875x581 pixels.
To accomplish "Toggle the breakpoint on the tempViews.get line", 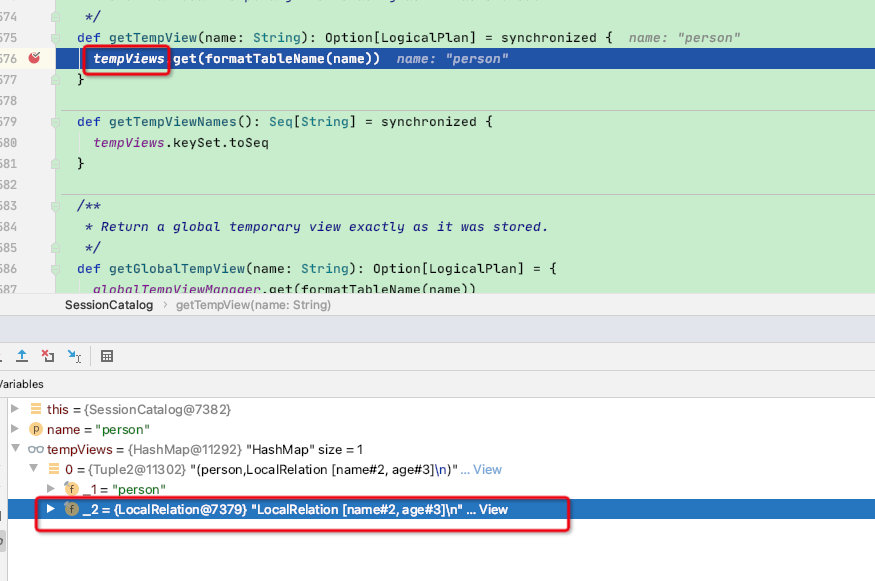I will click(34, 58).
